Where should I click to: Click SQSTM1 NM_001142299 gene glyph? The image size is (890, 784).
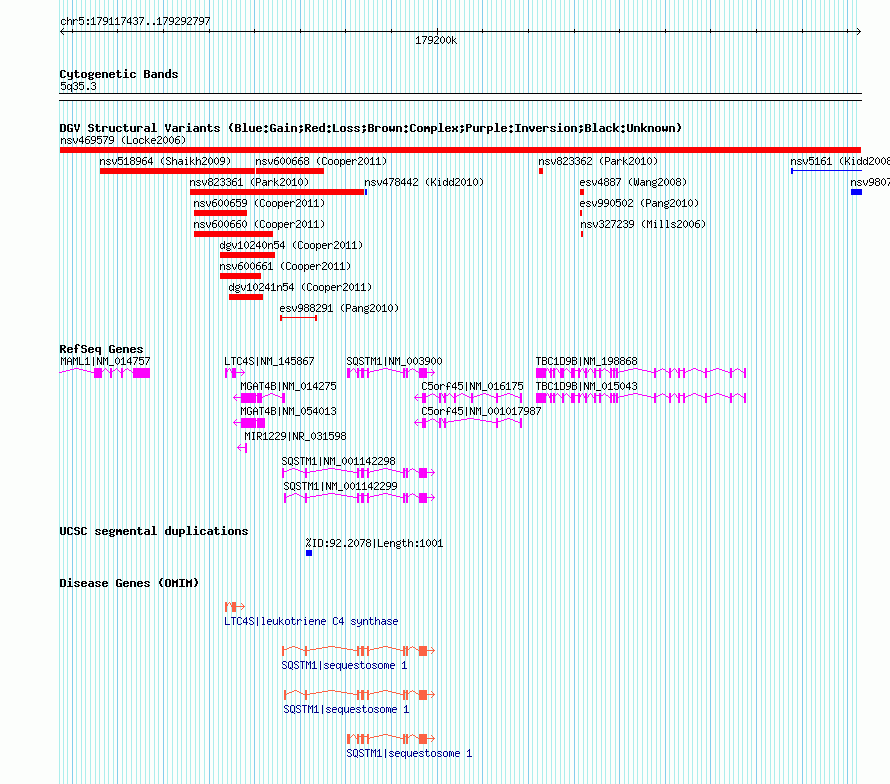360,498
